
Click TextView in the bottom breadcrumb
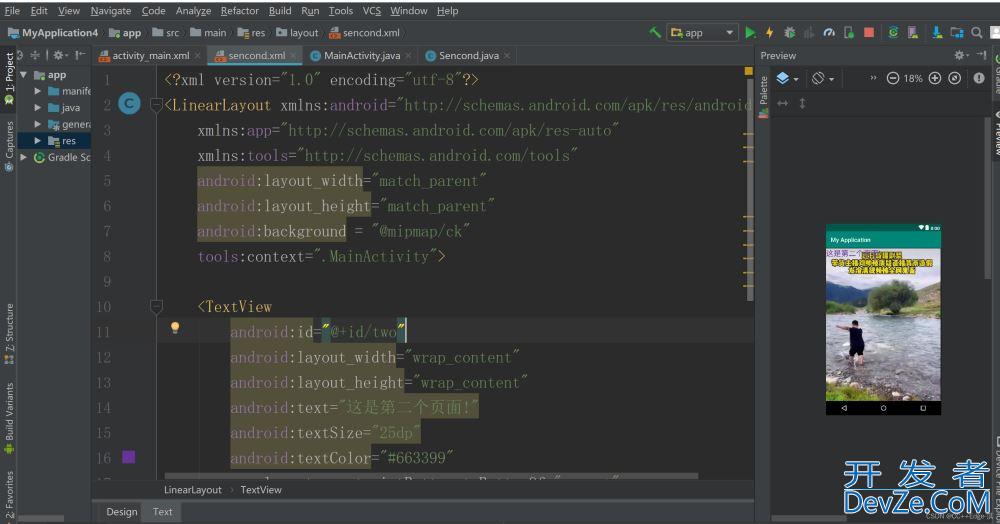coord(261,490)
